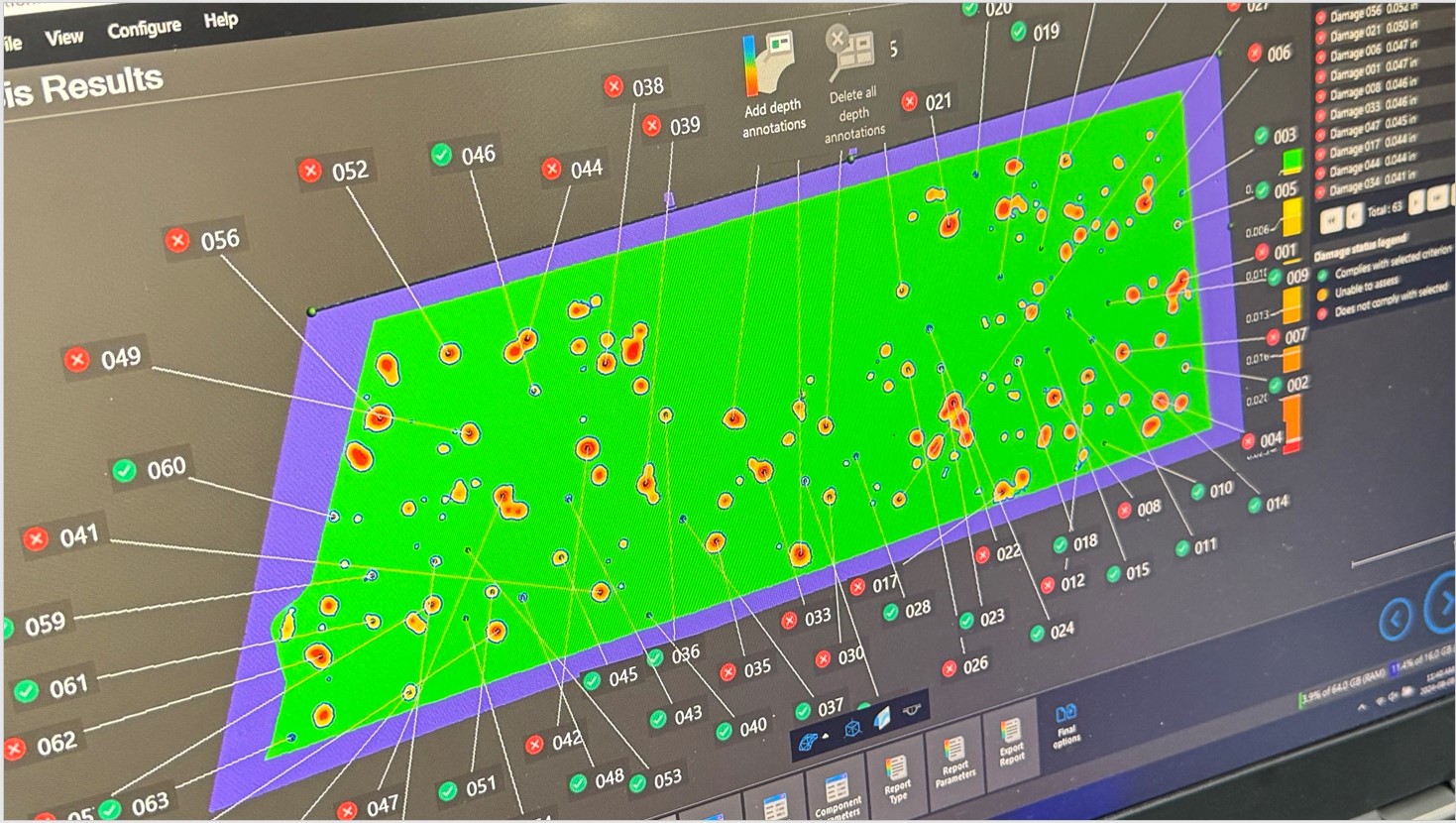
Task: Click the red status marker for 049
Action: coord(76,360)
